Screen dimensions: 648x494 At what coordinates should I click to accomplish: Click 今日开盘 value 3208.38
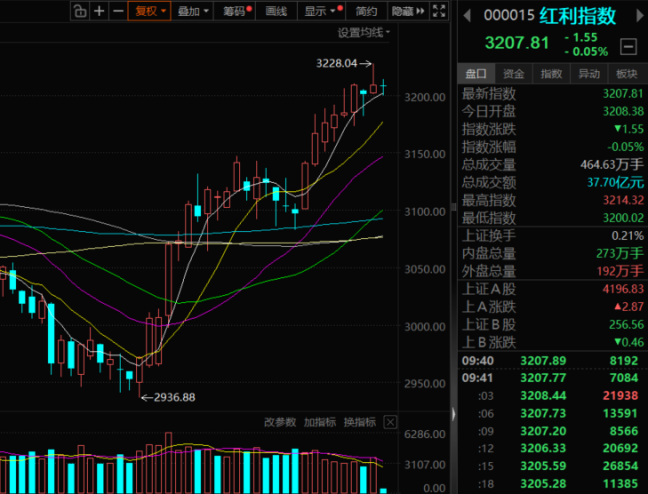pyautogui.click(x=623, y=112)
